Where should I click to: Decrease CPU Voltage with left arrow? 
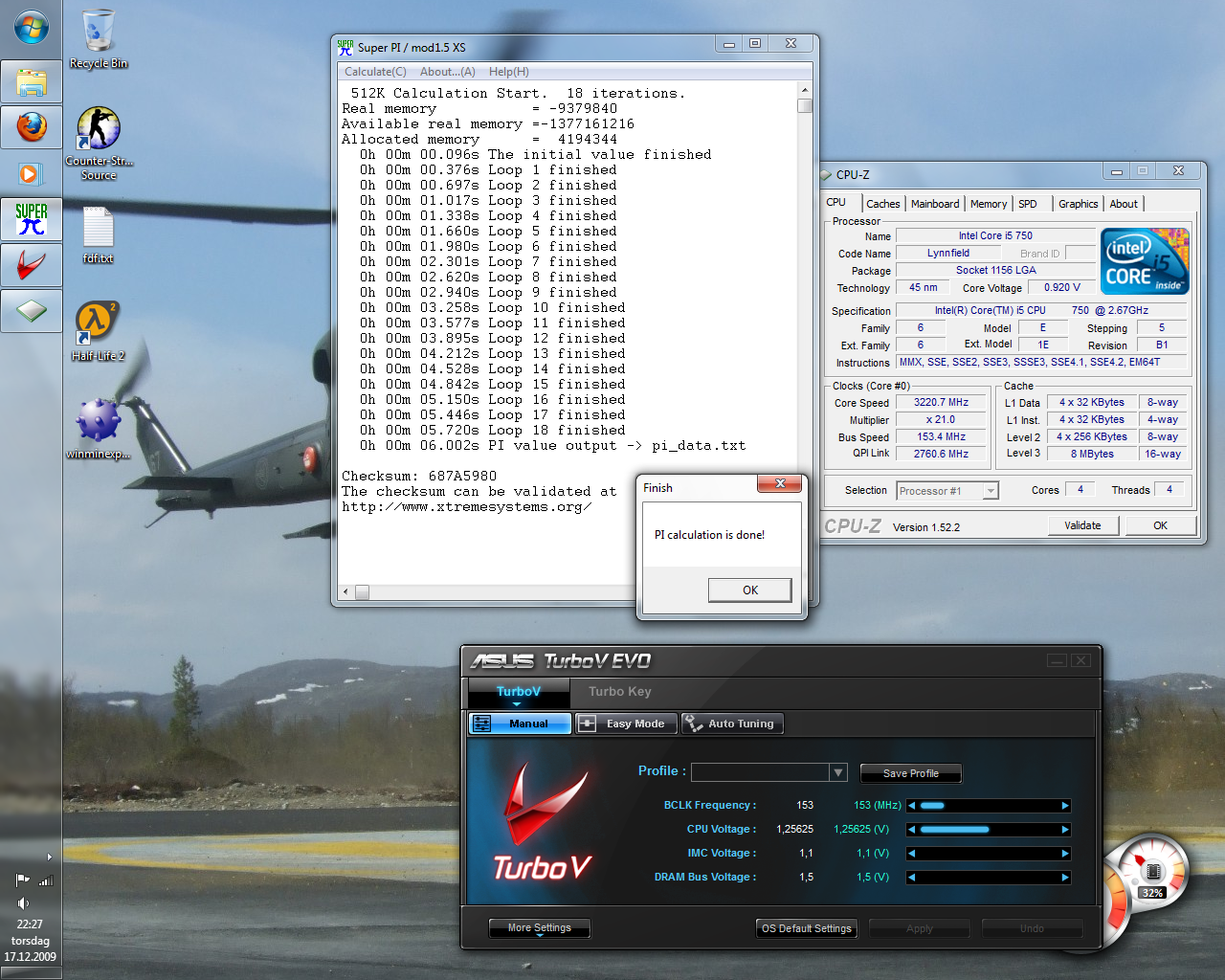tap(912, 830)
